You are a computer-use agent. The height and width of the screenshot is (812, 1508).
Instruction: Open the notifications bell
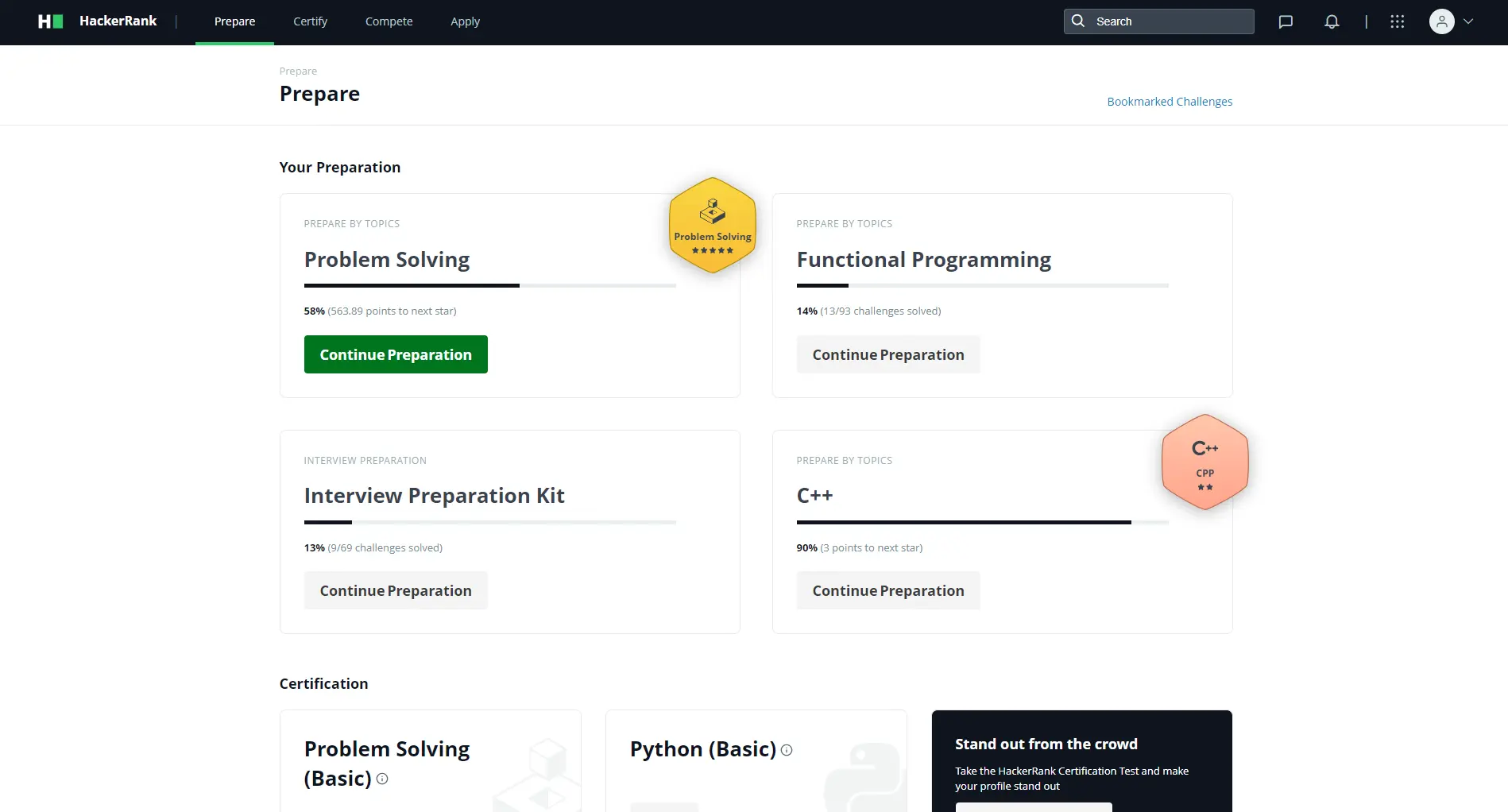[x=1332, y=21]
